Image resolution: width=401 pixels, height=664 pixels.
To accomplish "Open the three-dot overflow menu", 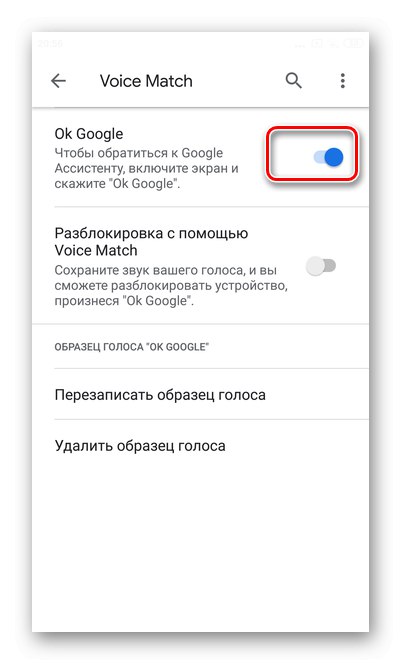I will coord(343,80).
